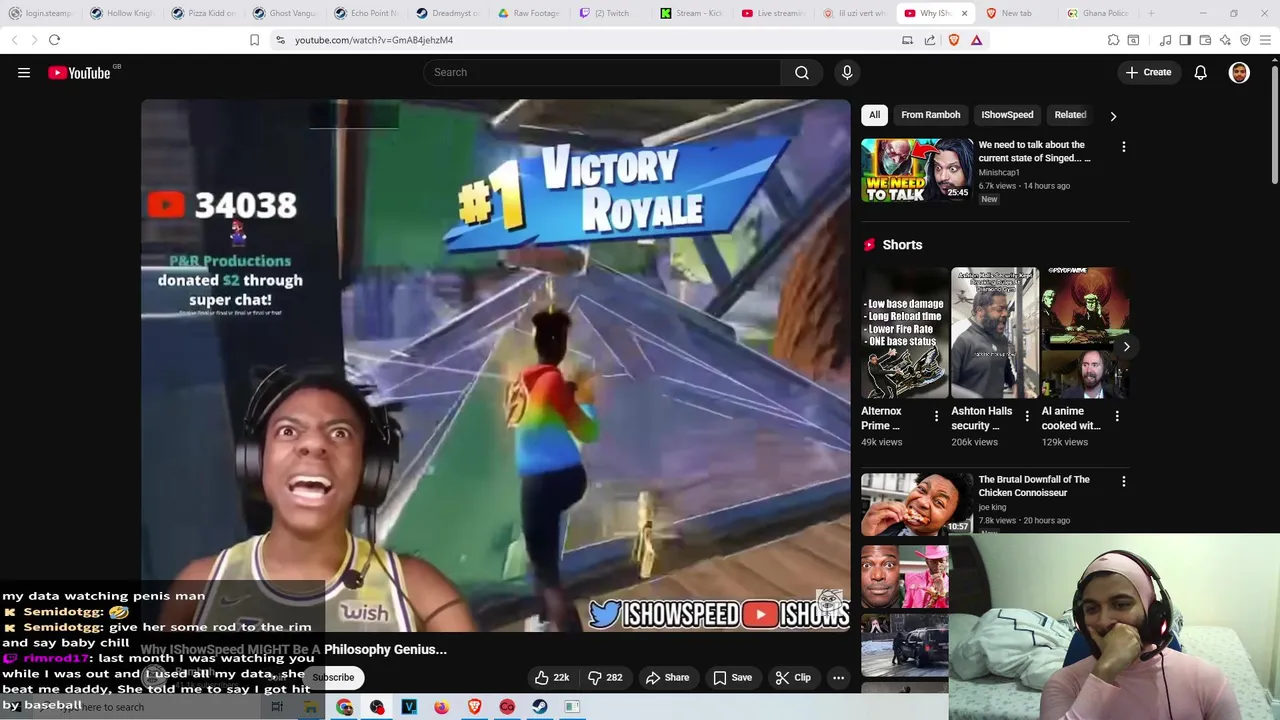Image resolution: width=1280 pixels, height=720 pixels.
Task: Open the Ashton Halls security short thumbnail
Action: click(x=995, y=332)
